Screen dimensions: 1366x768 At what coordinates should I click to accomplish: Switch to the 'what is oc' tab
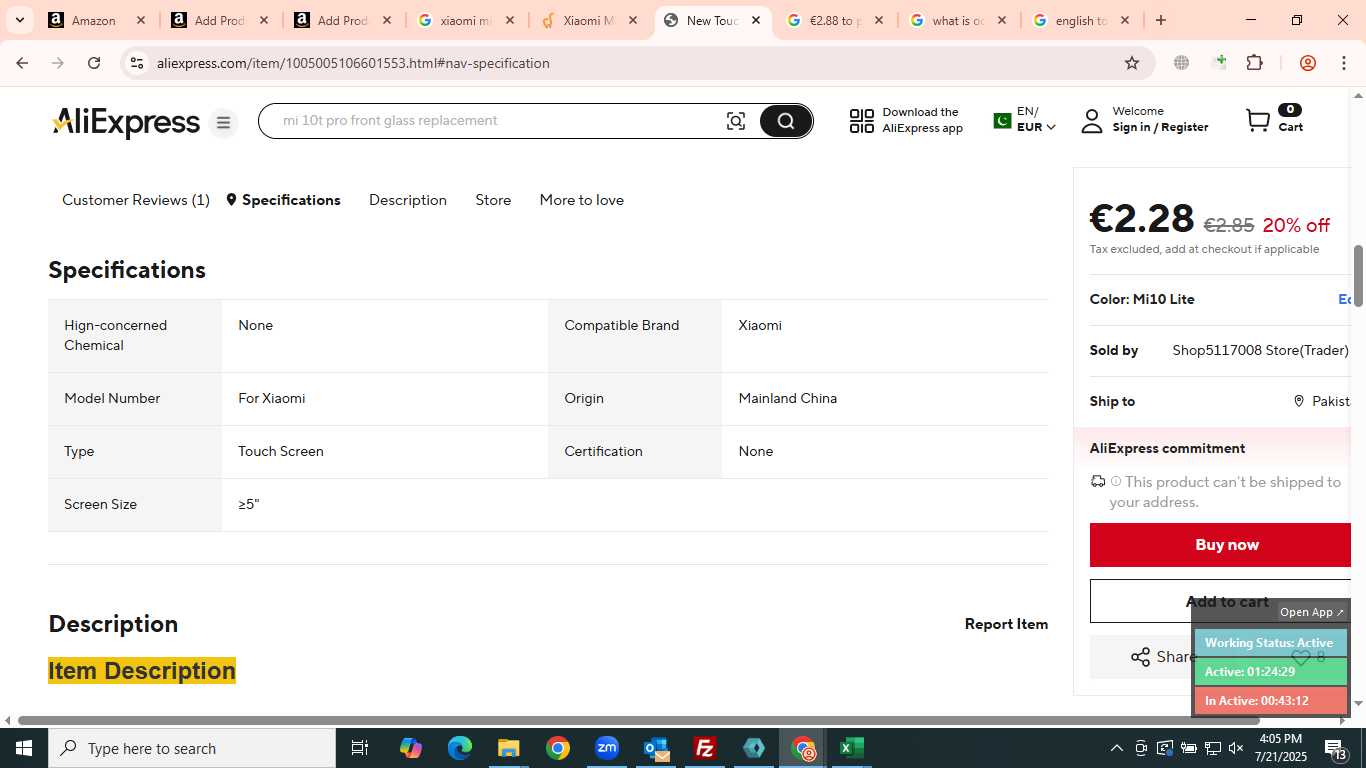tap(959, 20)
